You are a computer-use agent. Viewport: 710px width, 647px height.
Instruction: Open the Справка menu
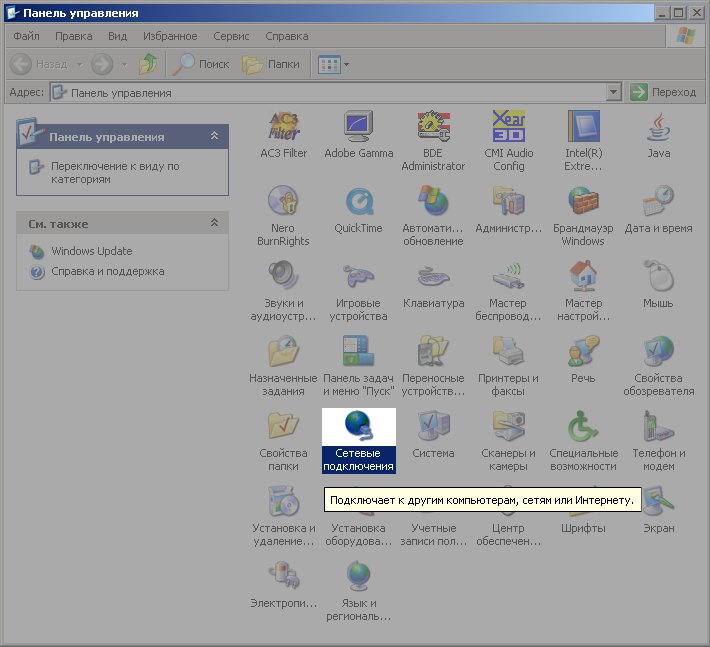(x=287, y=36)
